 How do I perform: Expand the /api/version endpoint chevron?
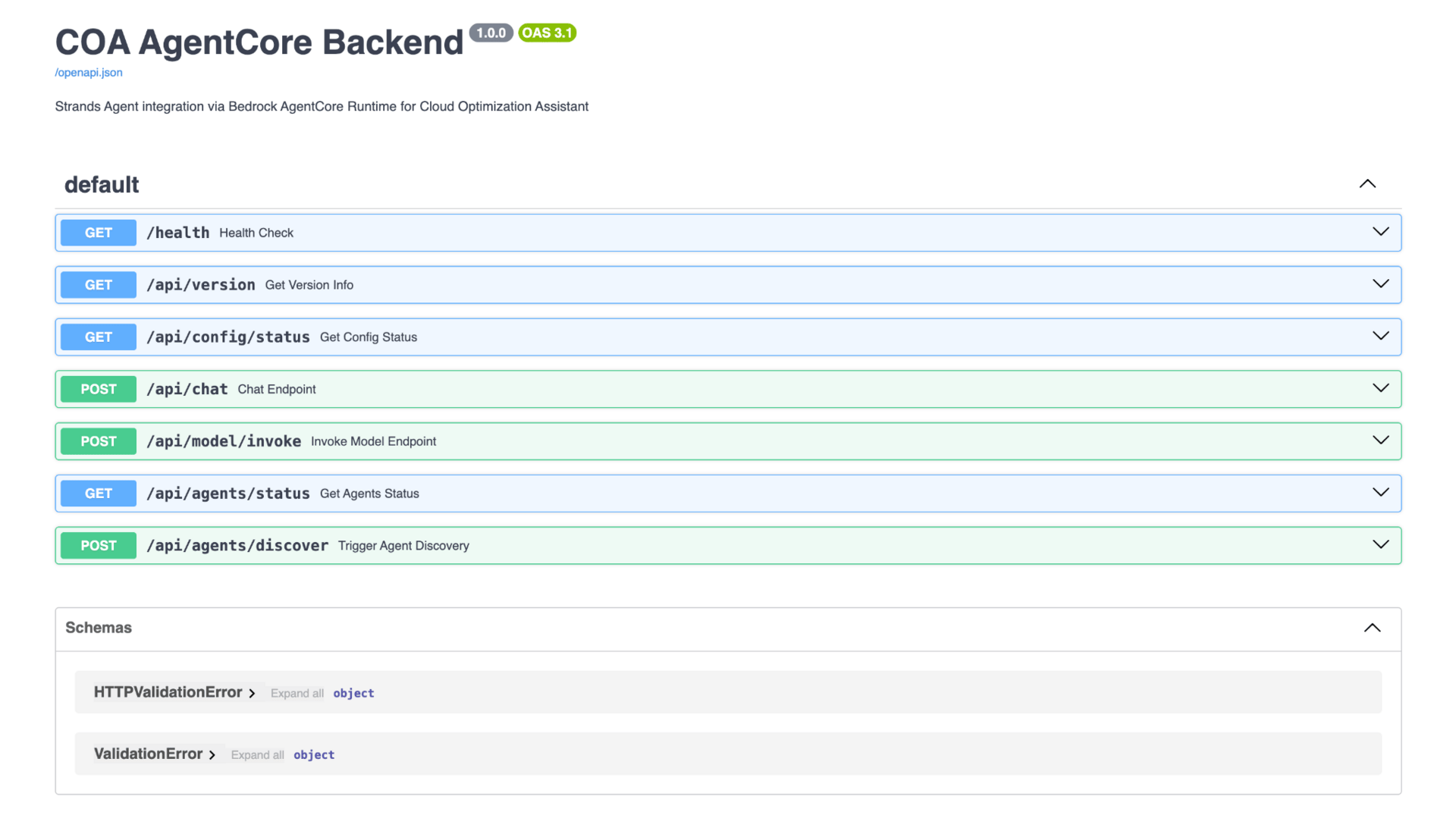pos(1380,284)
